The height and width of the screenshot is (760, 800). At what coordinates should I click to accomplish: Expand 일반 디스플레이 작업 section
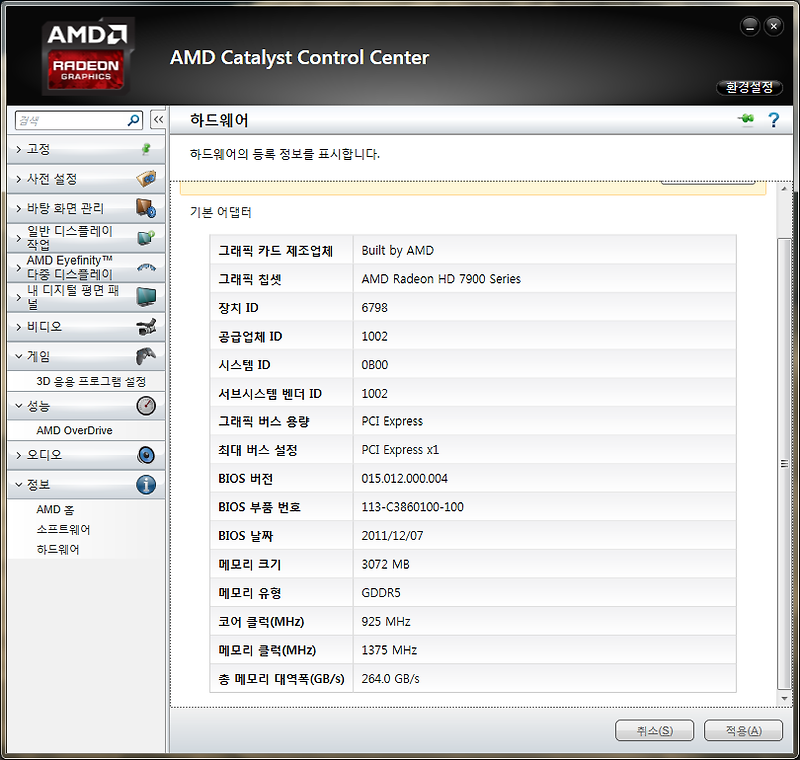pyautogui.click(x=19, y=238)
